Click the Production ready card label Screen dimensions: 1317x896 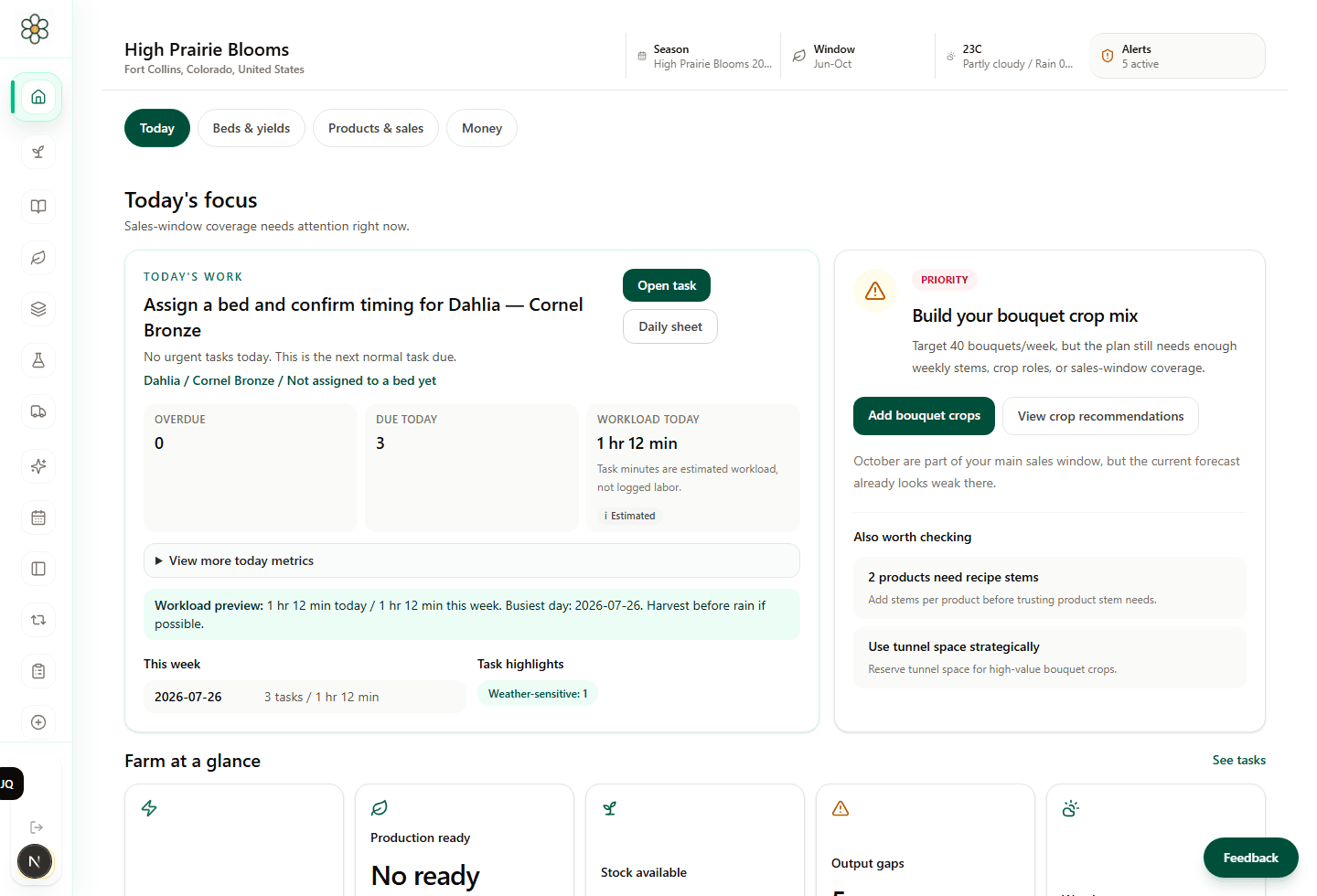[x=420, y=837]
